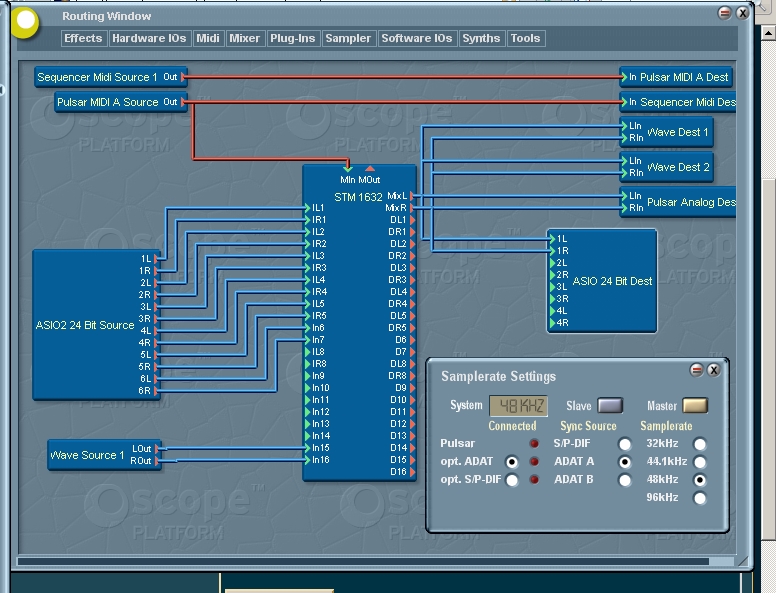Click the yellow circle logo in Routing Window

click(25, 22)
